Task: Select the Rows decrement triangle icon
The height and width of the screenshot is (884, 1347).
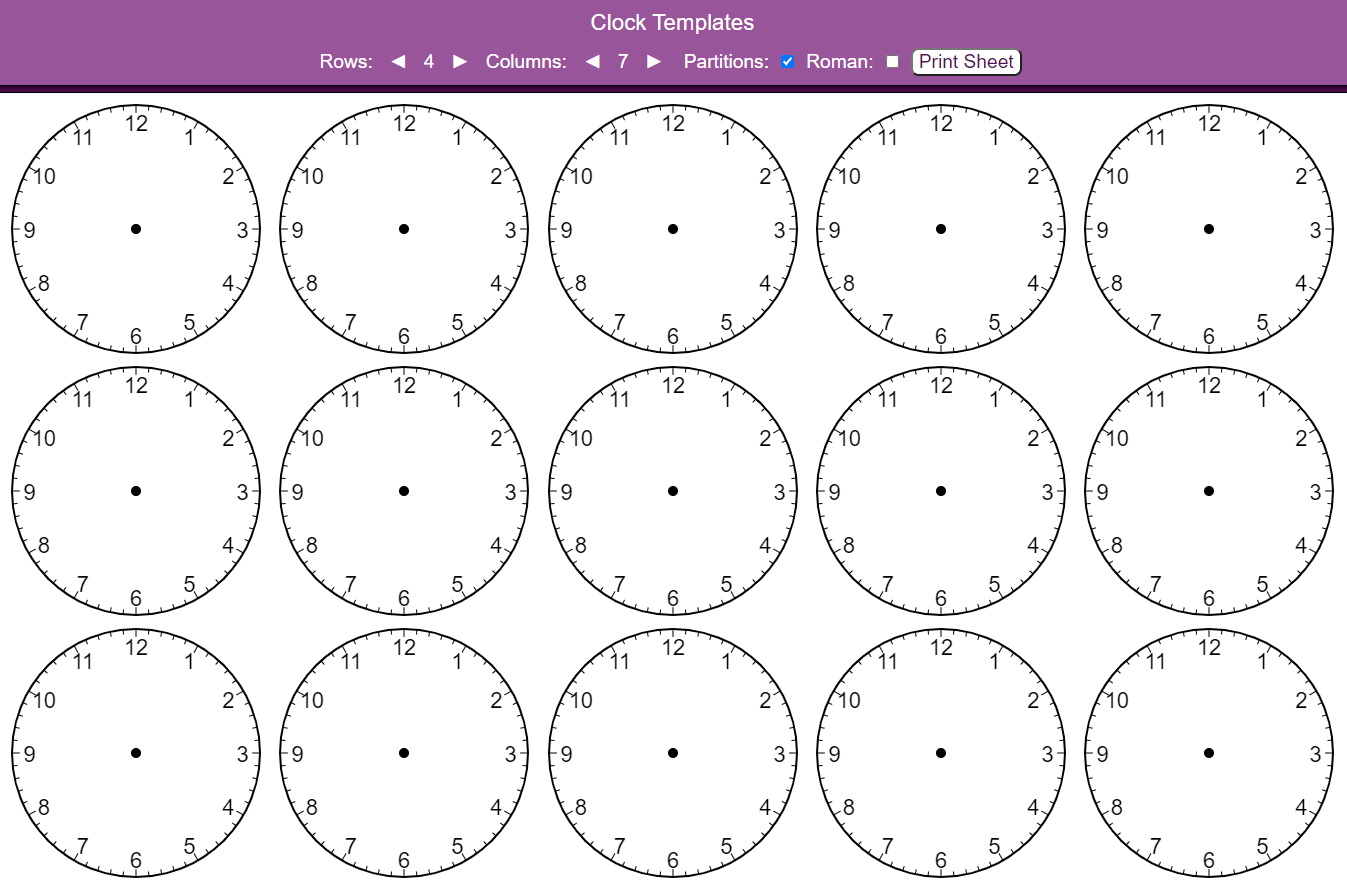Action: 397,61
